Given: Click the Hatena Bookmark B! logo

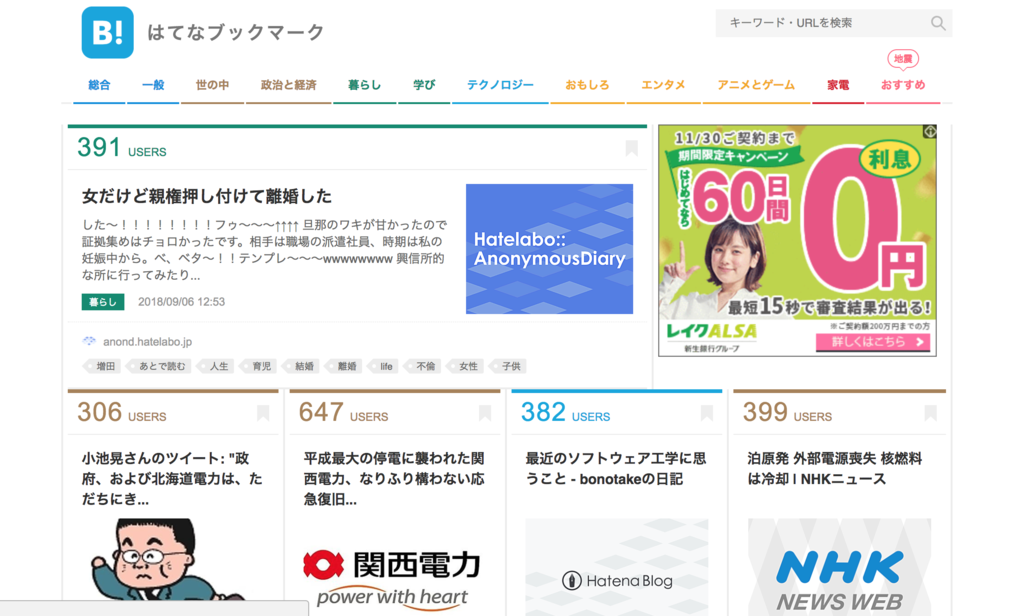Looking at the screenshot, I should pos(107,33).
